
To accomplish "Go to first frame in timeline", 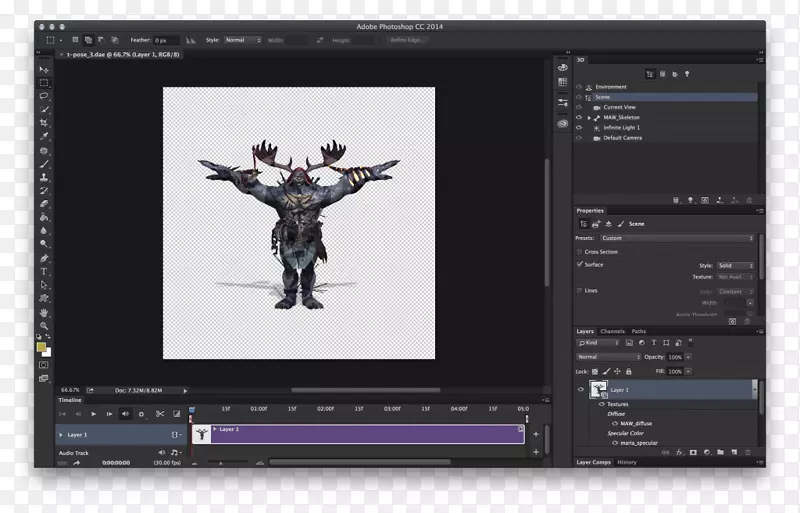I will tap(62, 414).
